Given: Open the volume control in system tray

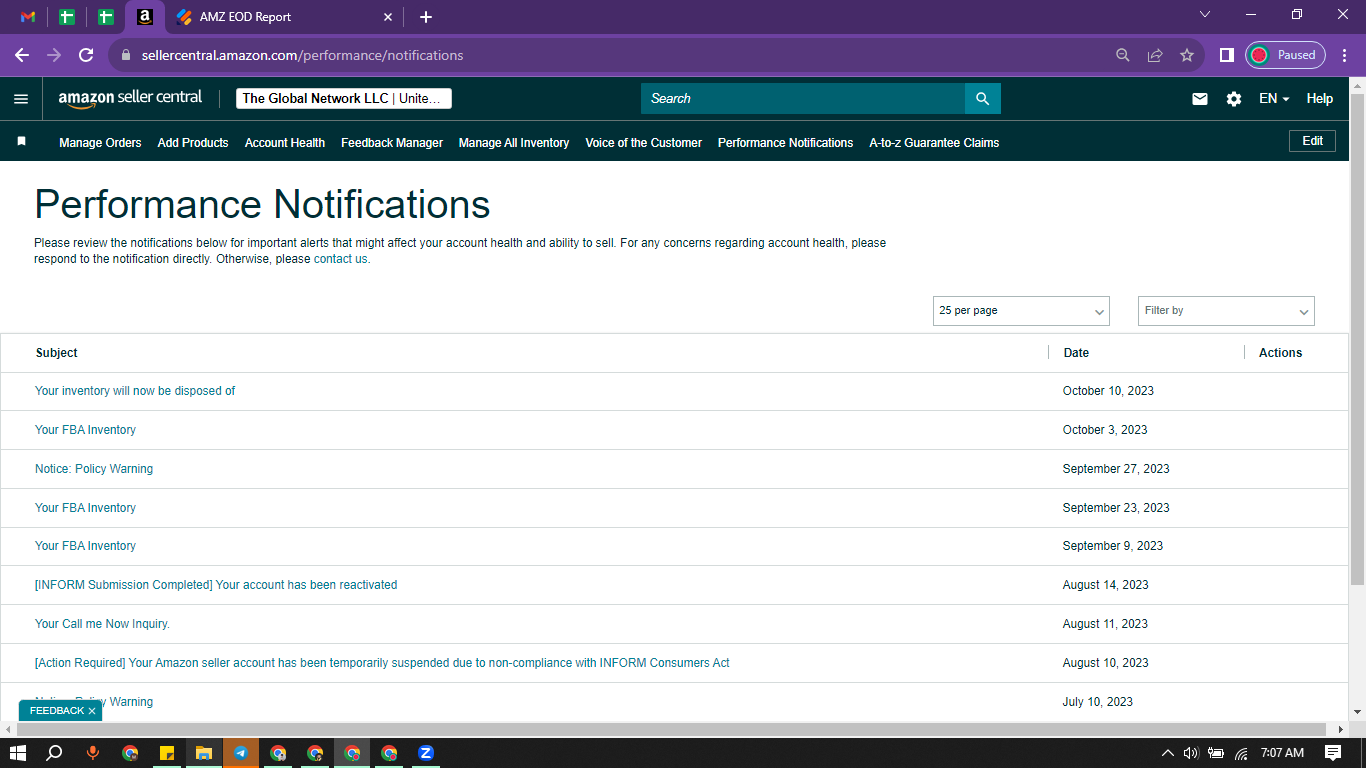Looking at the screenshot, I should (1191, 753).
